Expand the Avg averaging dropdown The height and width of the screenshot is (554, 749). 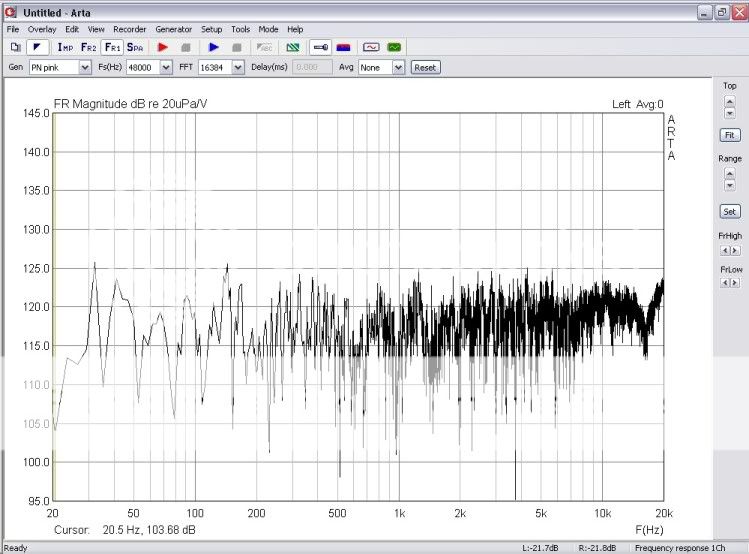click(398, 67)
